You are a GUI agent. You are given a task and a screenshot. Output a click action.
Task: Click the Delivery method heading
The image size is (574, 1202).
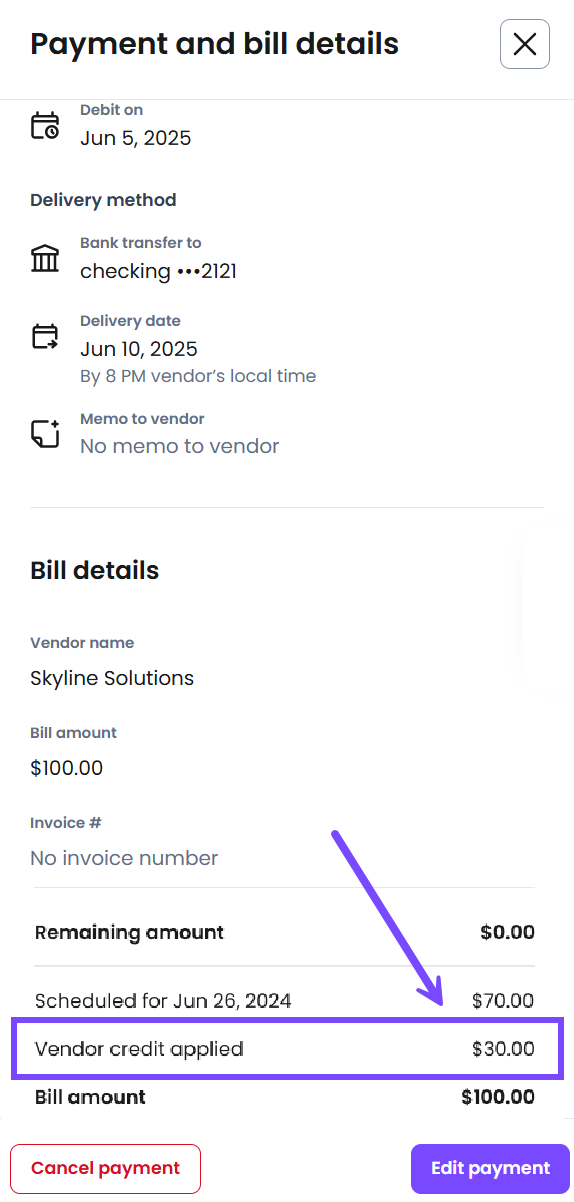[103, 200]
